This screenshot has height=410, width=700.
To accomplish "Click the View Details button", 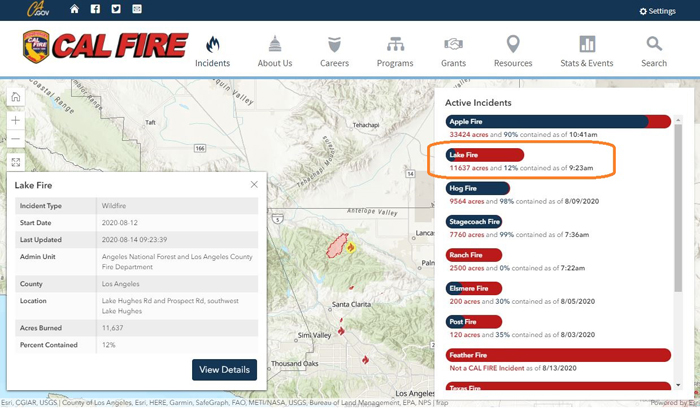I will pyautogui.click(x=225, y=370).
